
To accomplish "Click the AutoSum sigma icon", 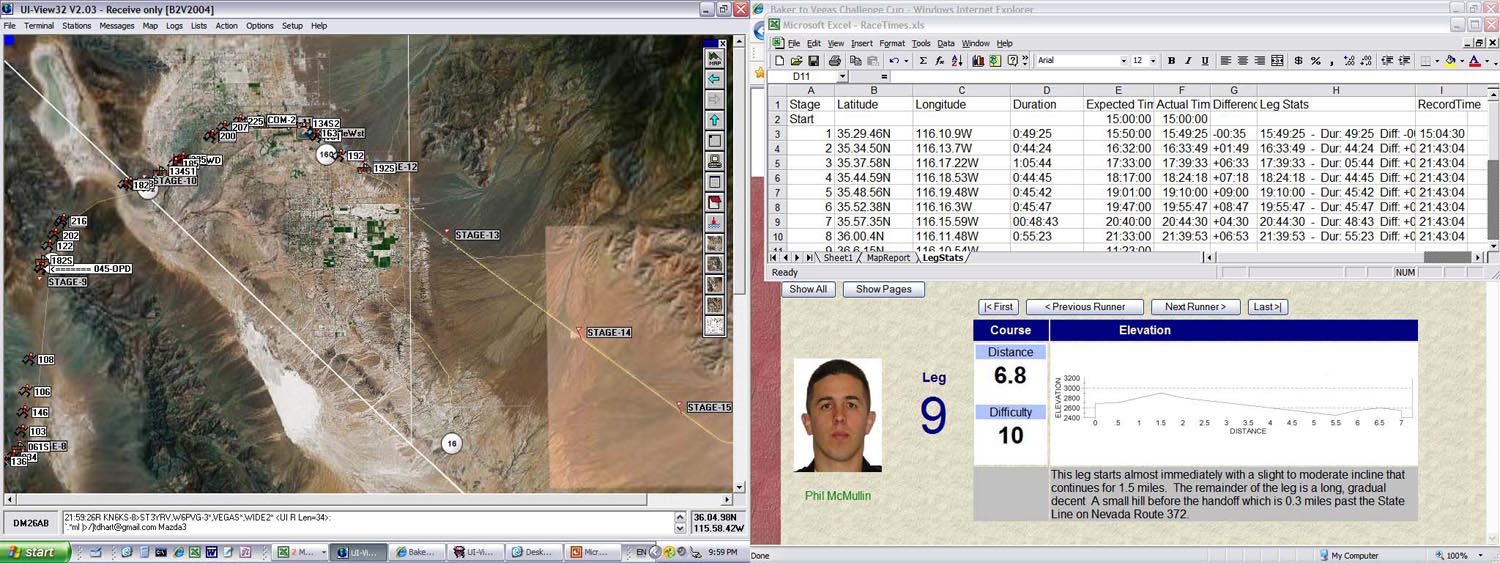I will pos(923,61).
